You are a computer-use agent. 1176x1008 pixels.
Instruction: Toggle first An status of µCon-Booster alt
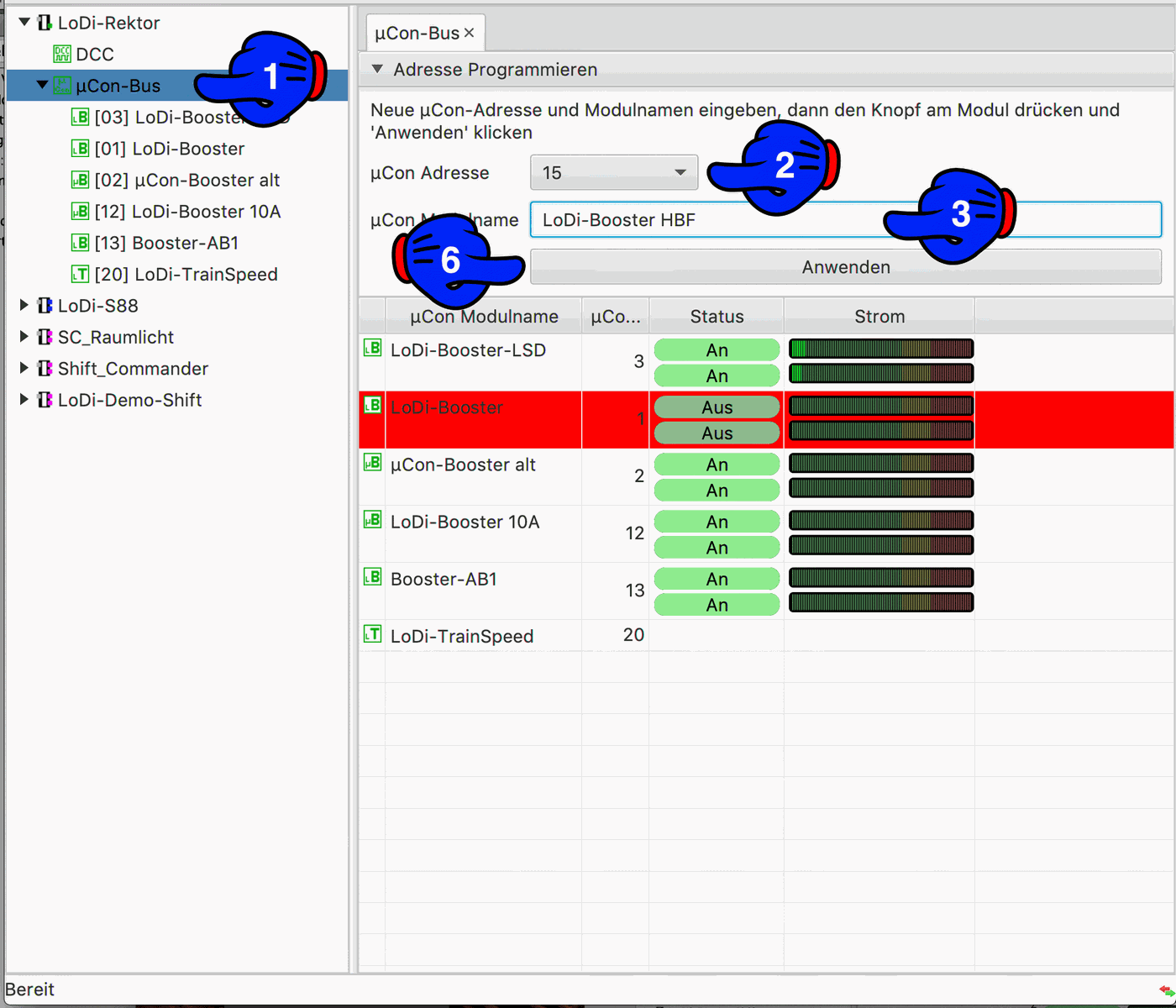point(717,465)
